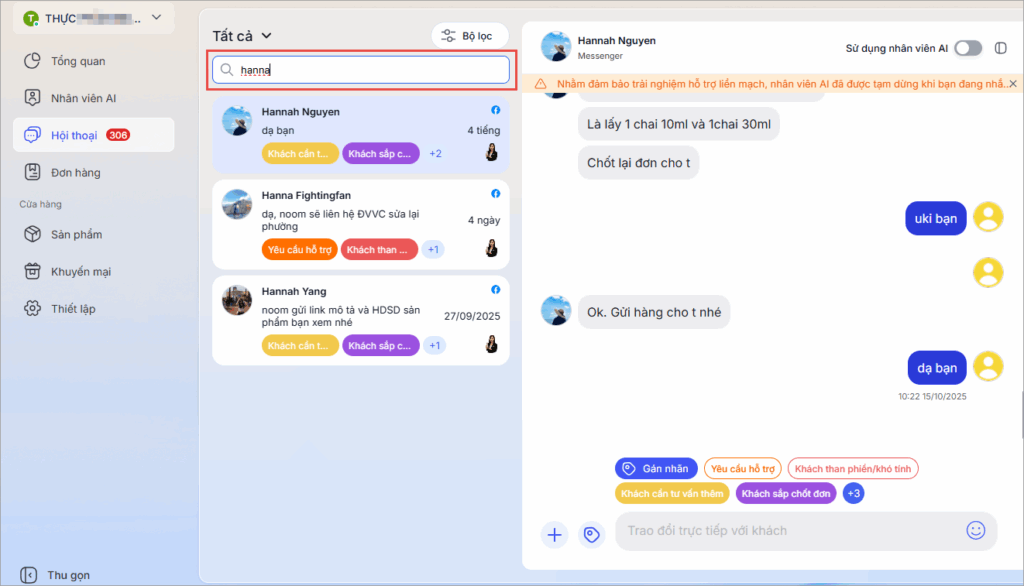Viewport: 1024px width, 586px height.
Task: Expand the Tất cả conversation dropdown
Action: click(243, 36)
